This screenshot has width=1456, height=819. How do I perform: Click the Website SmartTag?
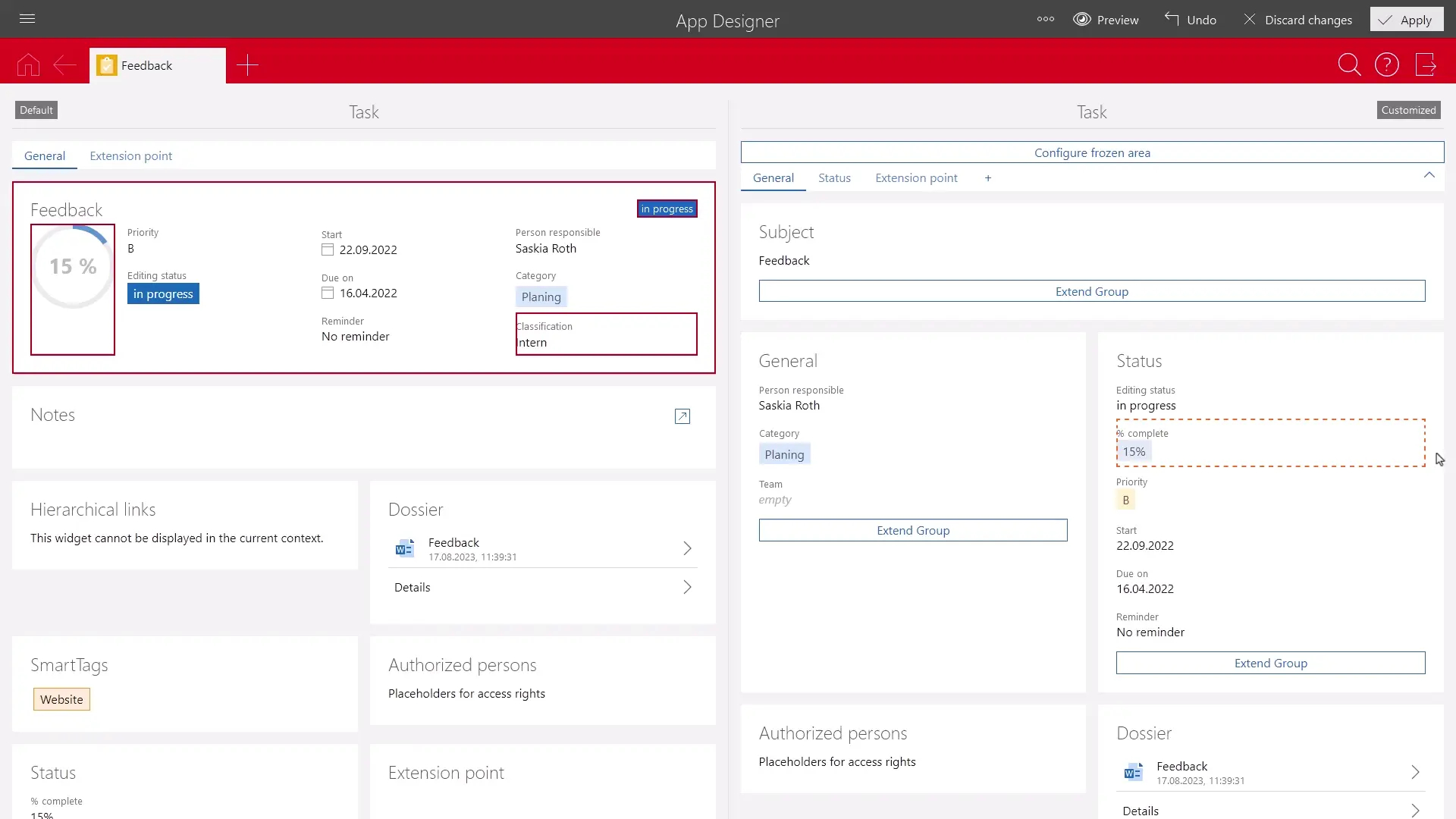[61, 700]
